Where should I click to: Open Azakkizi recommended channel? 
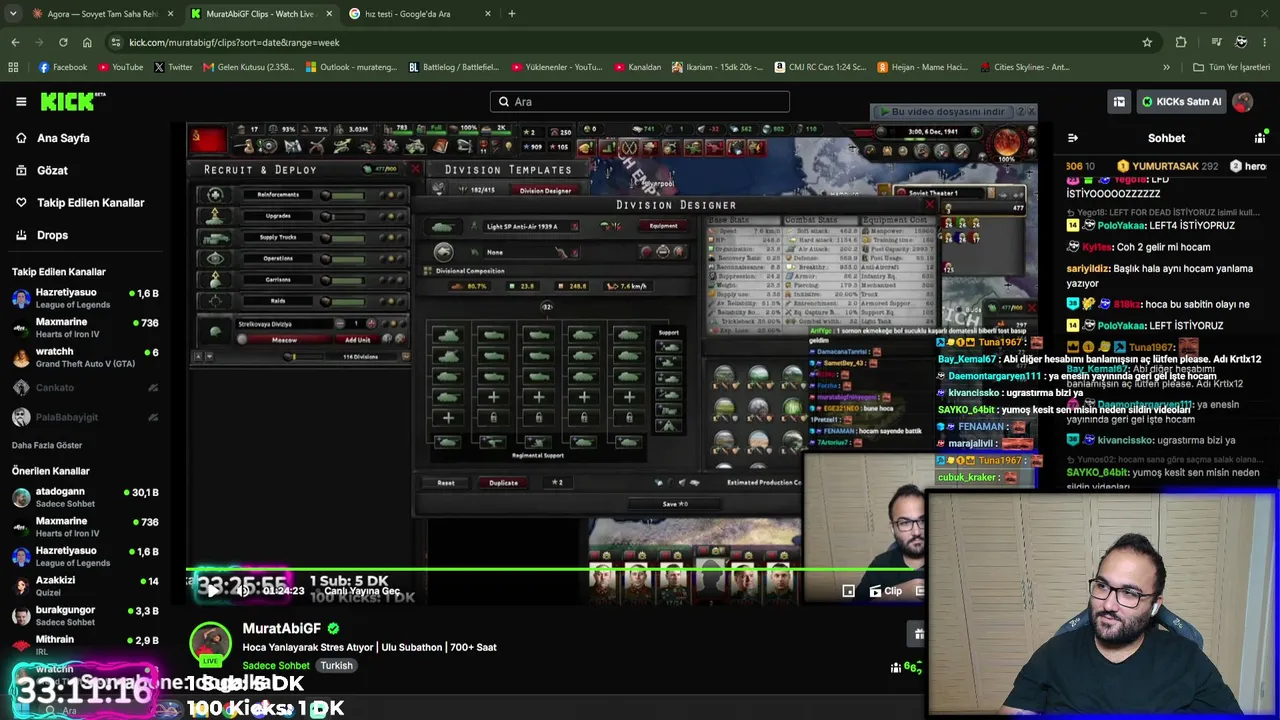click(x=85, y=586)
